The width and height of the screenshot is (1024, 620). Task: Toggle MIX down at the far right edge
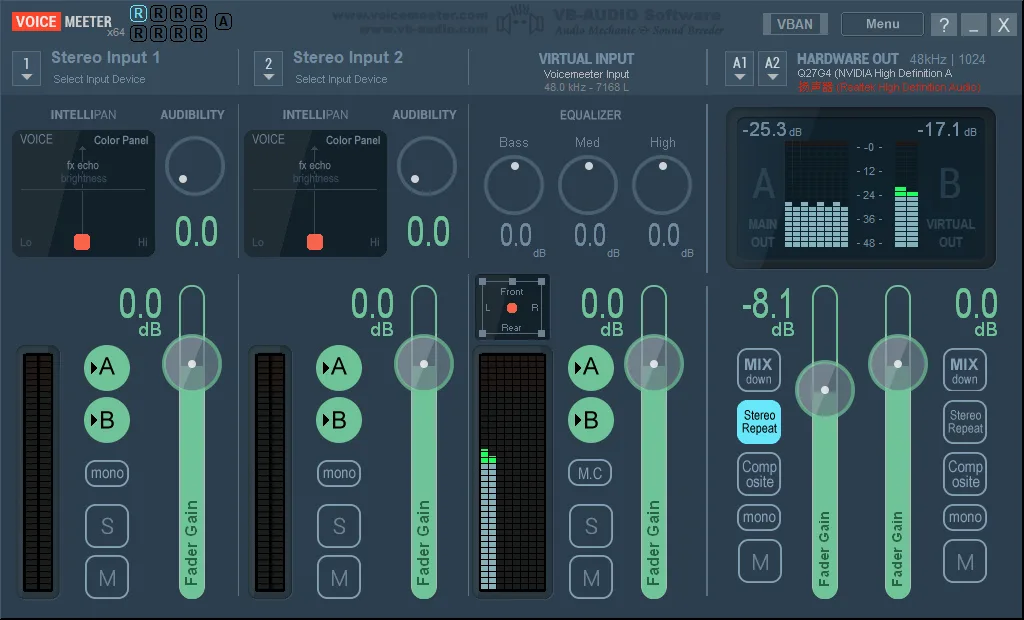click(965, 370)
